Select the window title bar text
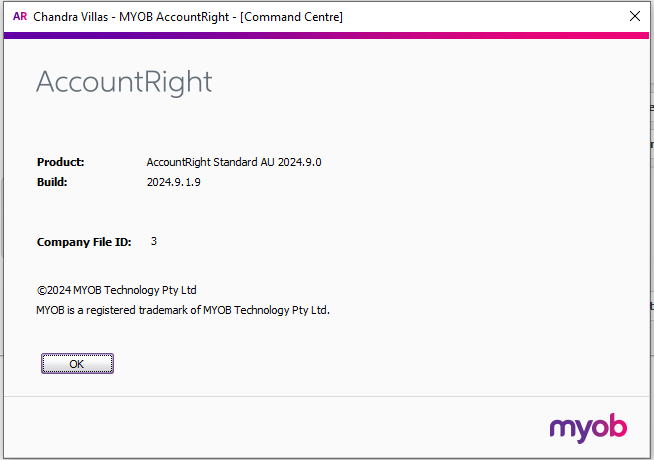The image size is (654, 460). [188, 17]
